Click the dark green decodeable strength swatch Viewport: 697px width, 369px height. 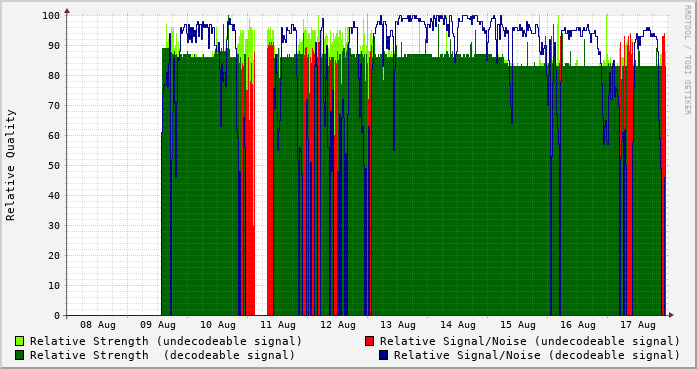pos(20,355)
